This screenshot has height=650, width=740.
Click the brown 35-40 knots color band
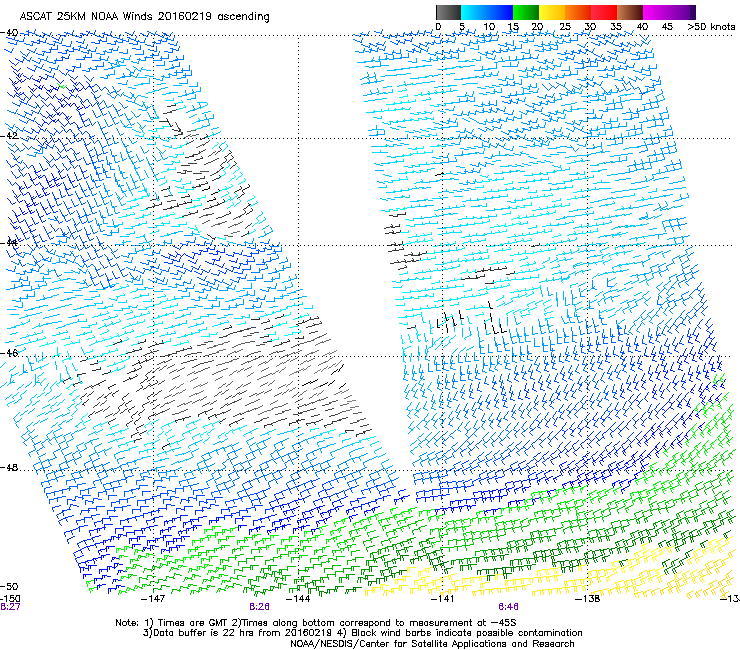[x=630, y=12]
